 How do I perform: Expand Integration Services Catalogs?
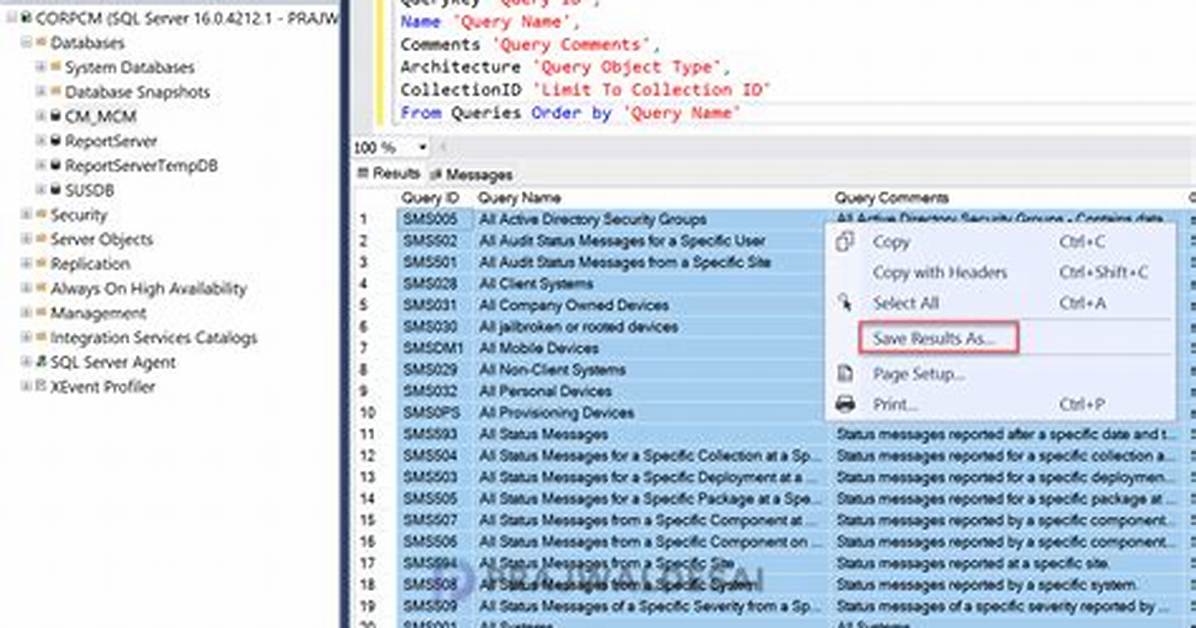[26, 337]
